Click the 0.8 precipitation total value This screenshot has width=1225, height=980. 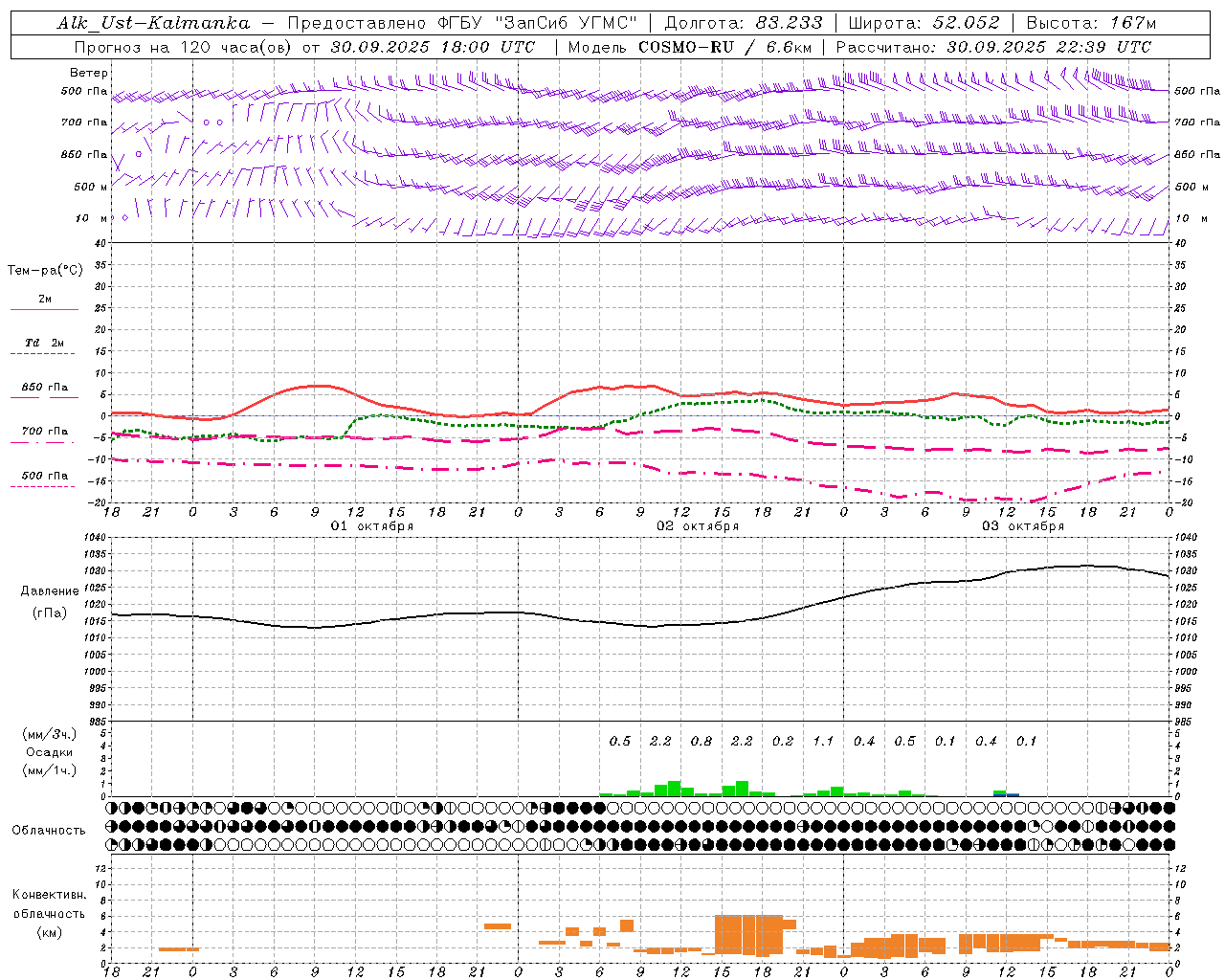pyautogui.click(x=702, y=741)
